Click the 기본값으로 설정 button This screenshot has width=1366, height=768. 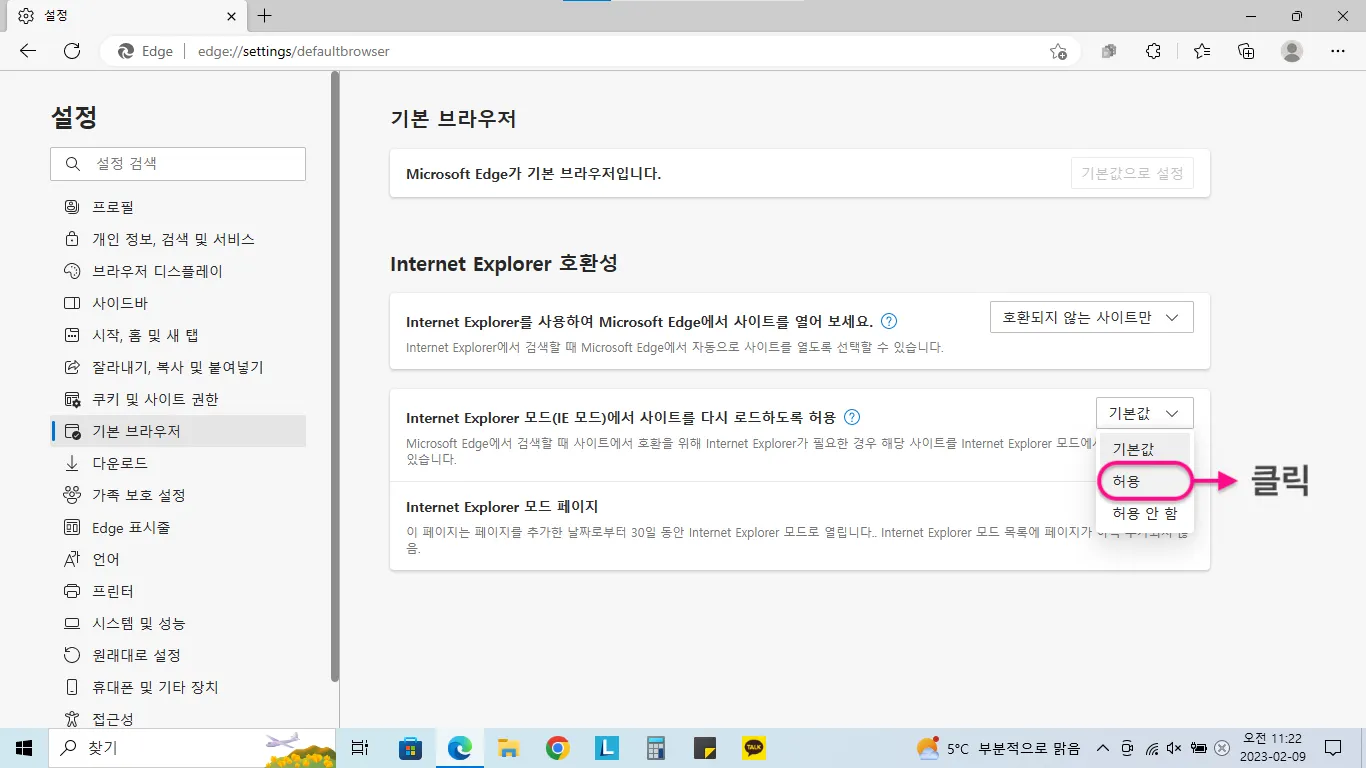(1132, 173)
